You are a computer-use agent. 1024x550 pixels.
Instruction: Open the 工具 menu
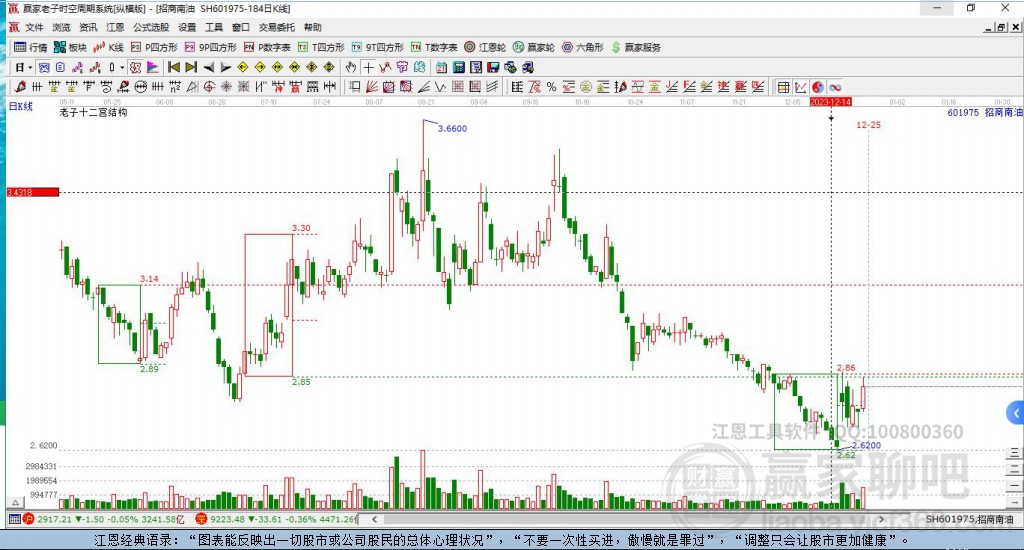[x=214, y=27]
